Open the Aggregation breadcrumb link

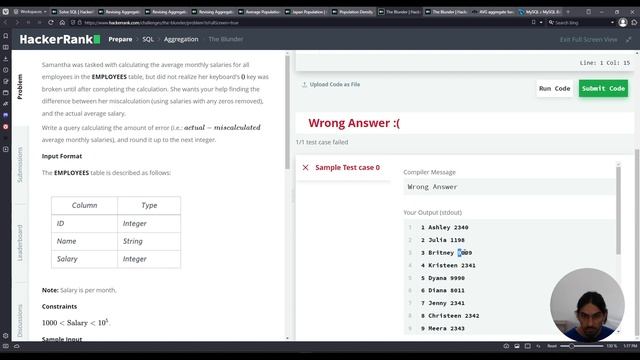pos(181,39)
